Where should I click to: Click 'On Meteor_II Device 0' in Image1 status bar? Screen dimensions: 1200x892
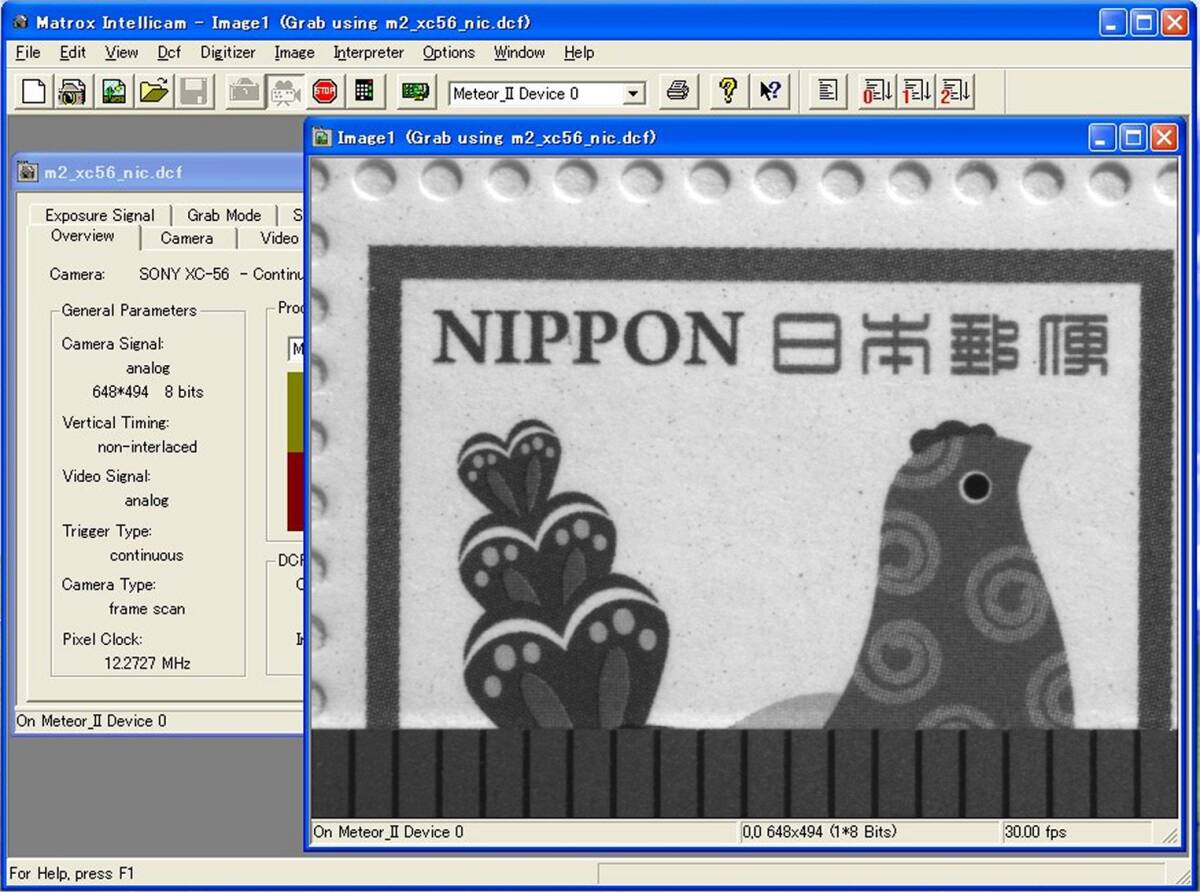[x=389, y=832]
